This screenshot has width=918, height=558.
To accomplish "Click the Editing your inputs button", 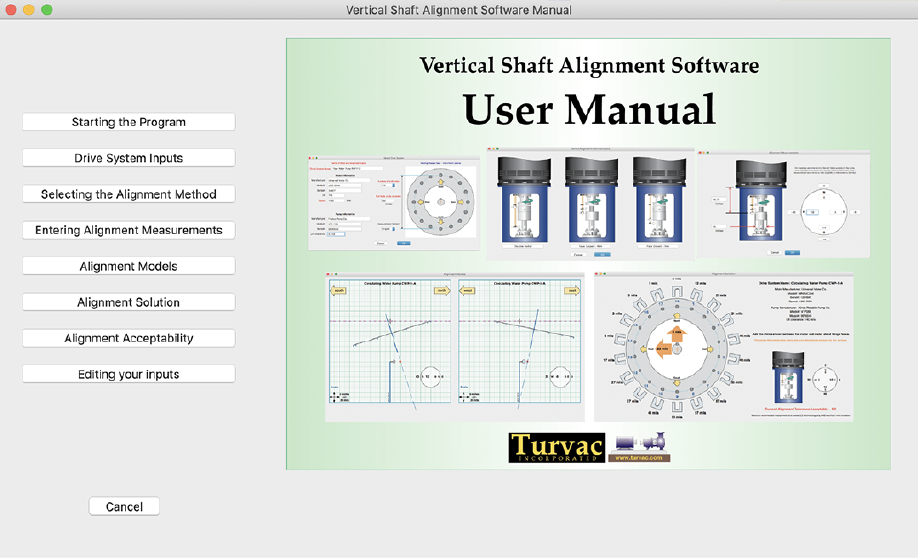I will coord(128,374).
